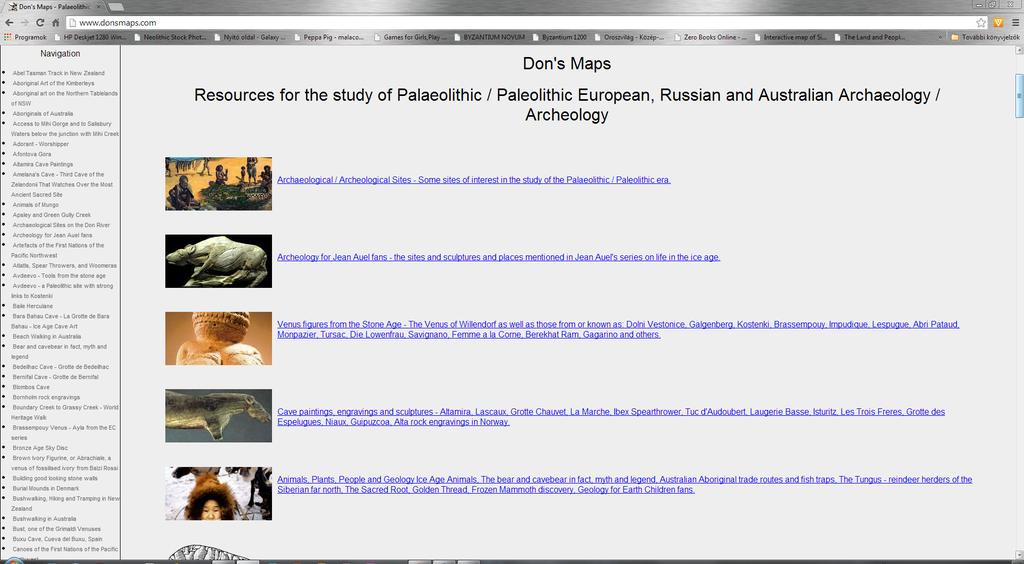
Task: Open Animals of Mungo navigation link
Action: click(x=36, y=205)
